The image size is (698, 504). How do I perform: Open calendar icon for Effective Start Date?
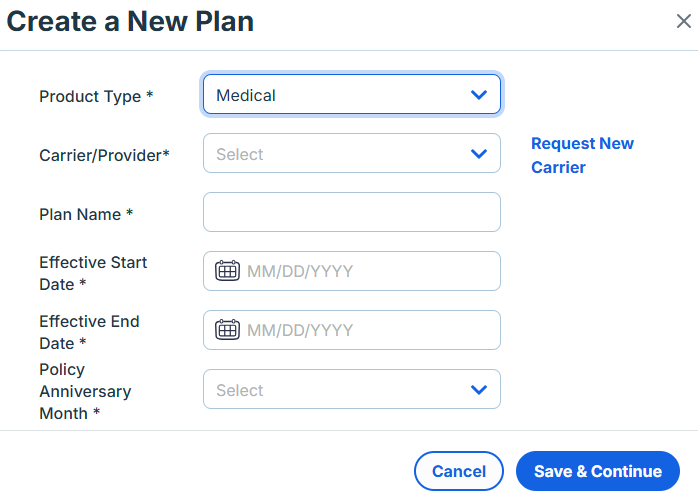coord(227,271)
